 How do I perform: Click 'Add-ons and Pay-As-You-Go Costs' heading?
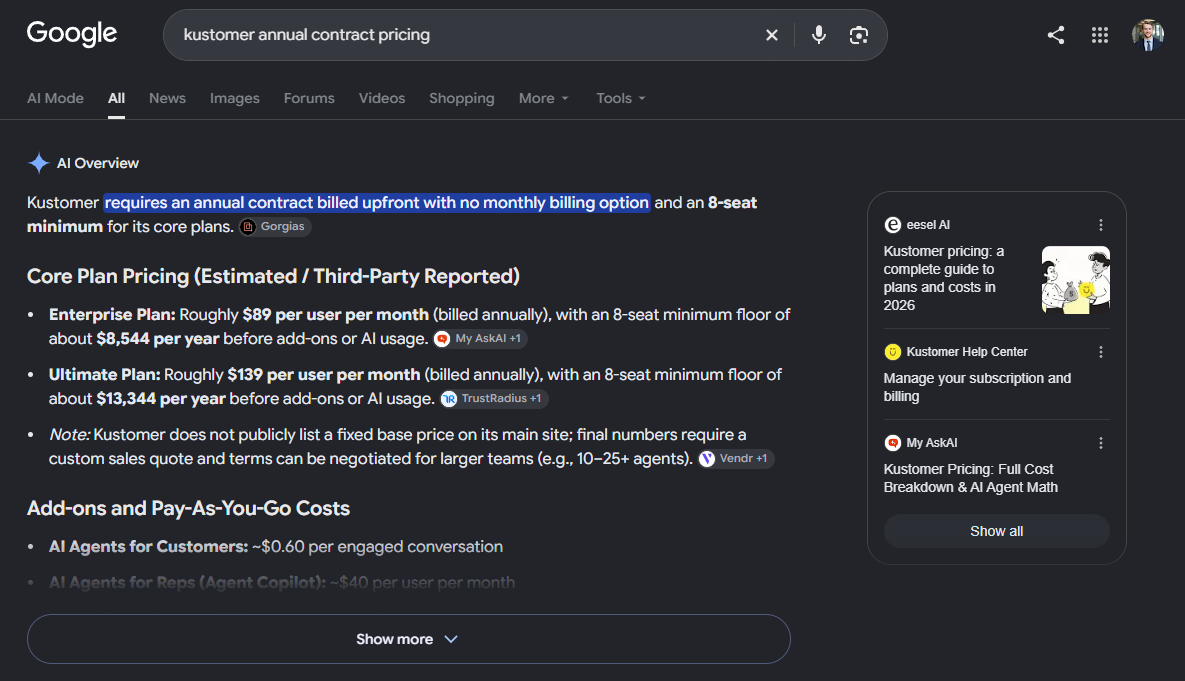pos(188,508)
